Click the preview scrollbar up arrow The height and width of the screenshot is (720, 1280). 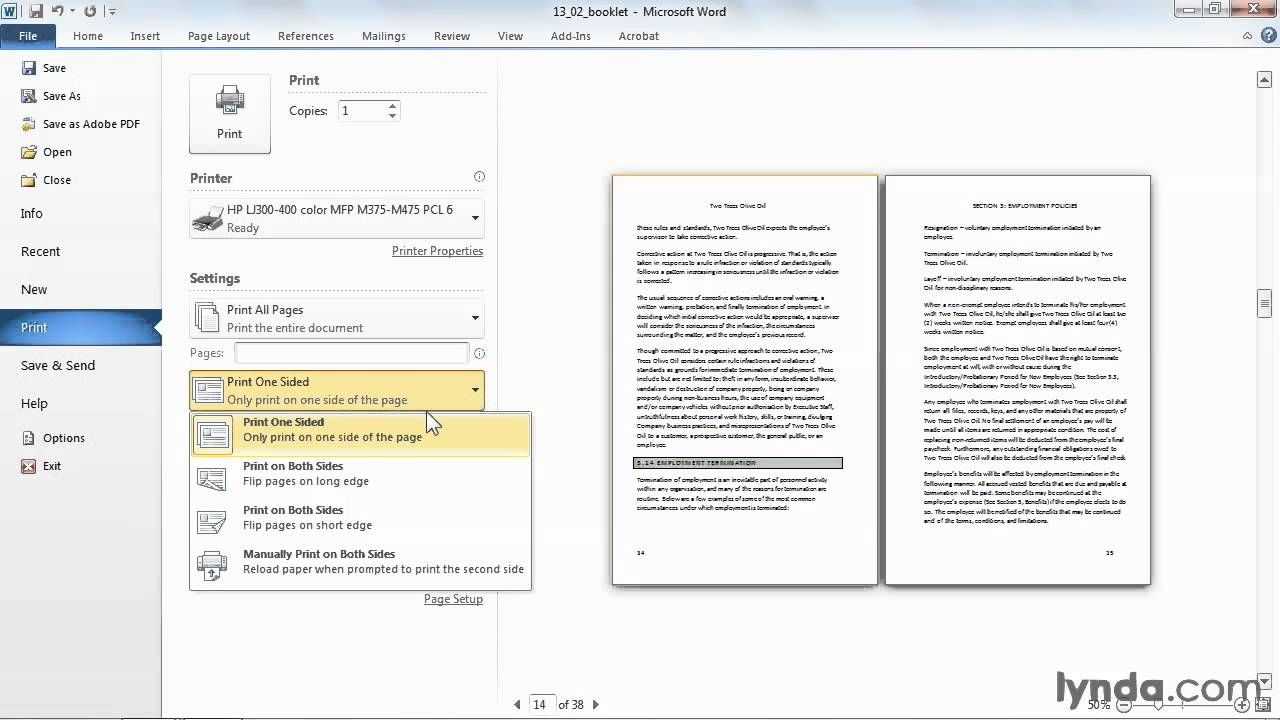click(x=1264, y=78)
